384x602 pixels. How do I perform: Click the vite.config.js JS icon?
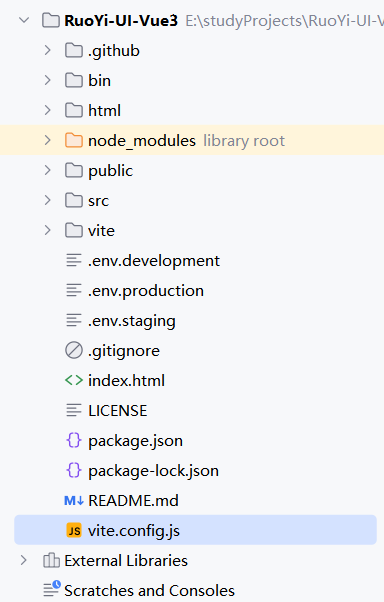pyautogui.click(x=74, y=530)
